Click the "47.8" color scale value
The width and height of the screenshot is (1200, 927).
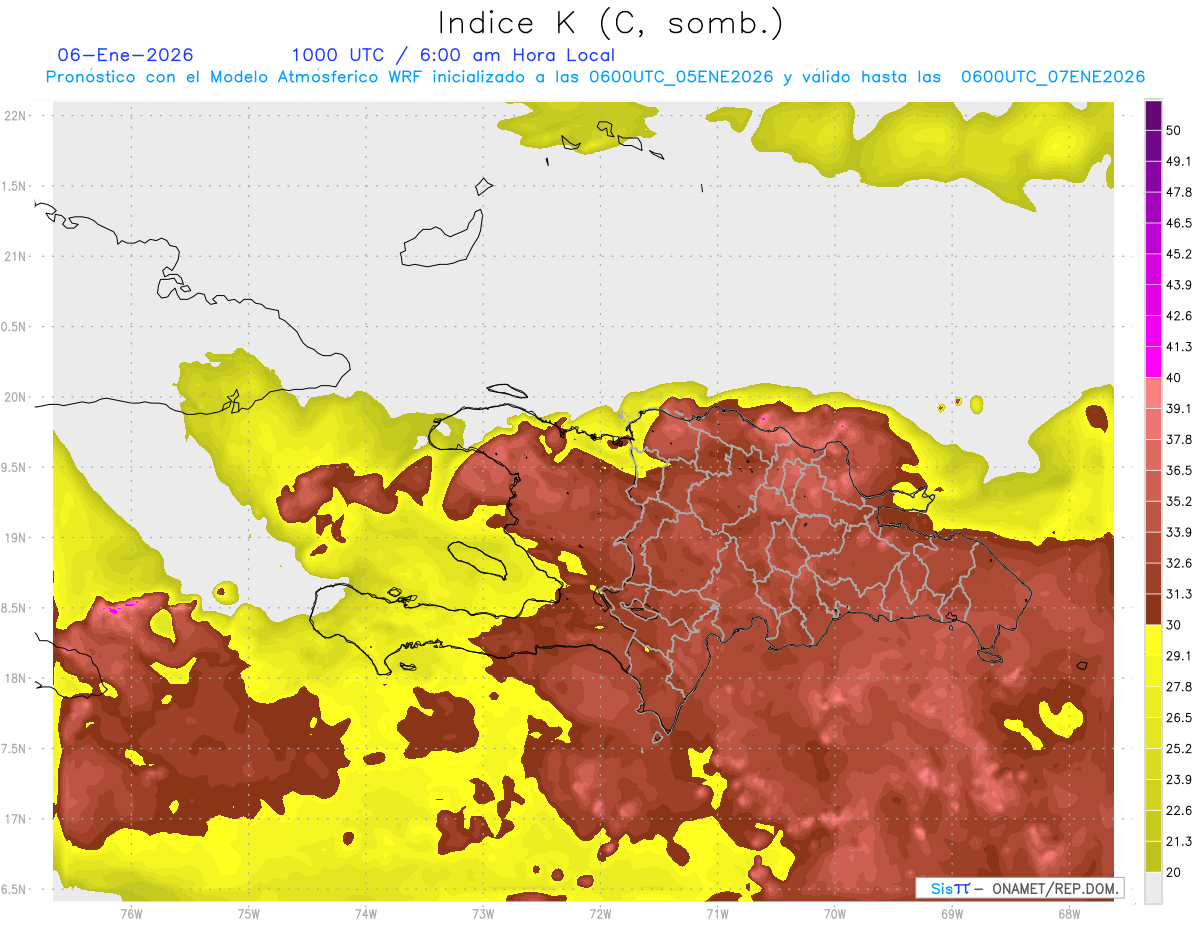pos(1179,192)
